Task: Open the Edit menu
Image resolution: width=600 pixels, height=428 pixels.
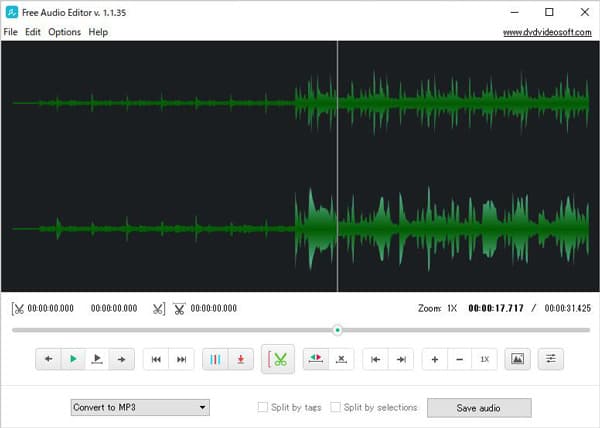Action: [x=33, y=32]
